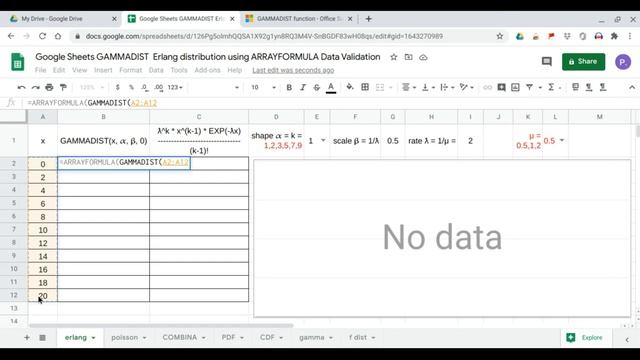Reload the browser page
This screenshot has width=640, height=360.
[42, 36]
